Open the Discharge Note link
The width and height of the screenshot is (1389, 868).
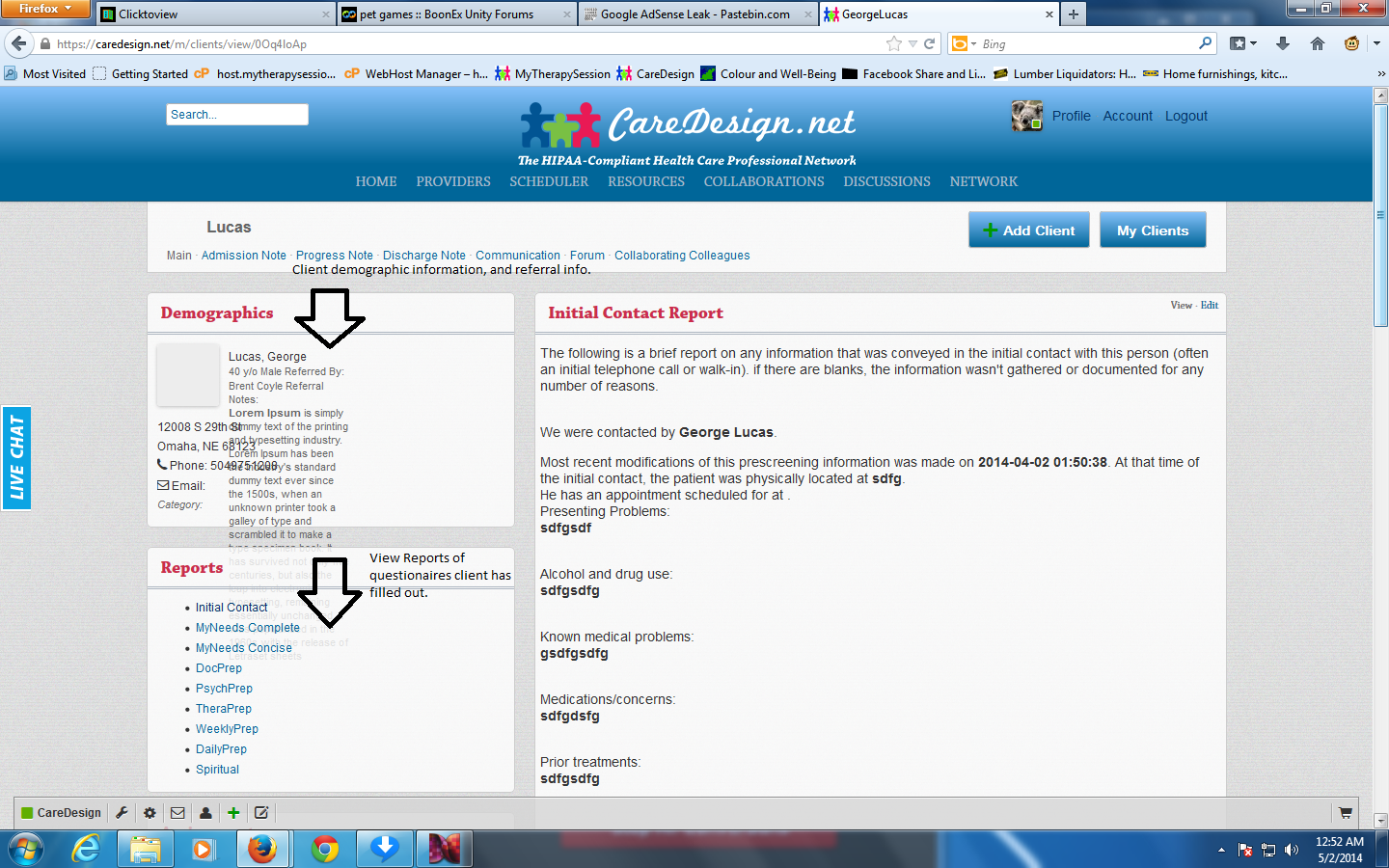point(424,256)
